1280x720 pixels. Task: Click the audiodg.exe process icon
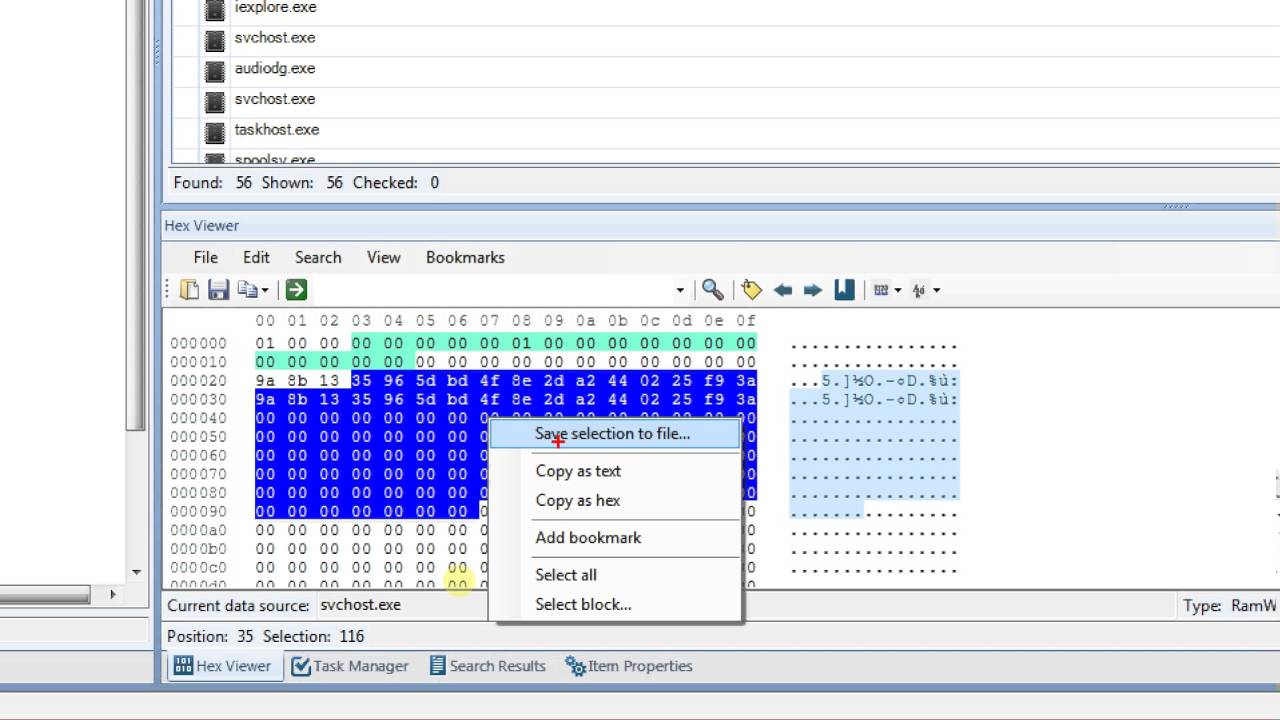[x=214, y=71]
